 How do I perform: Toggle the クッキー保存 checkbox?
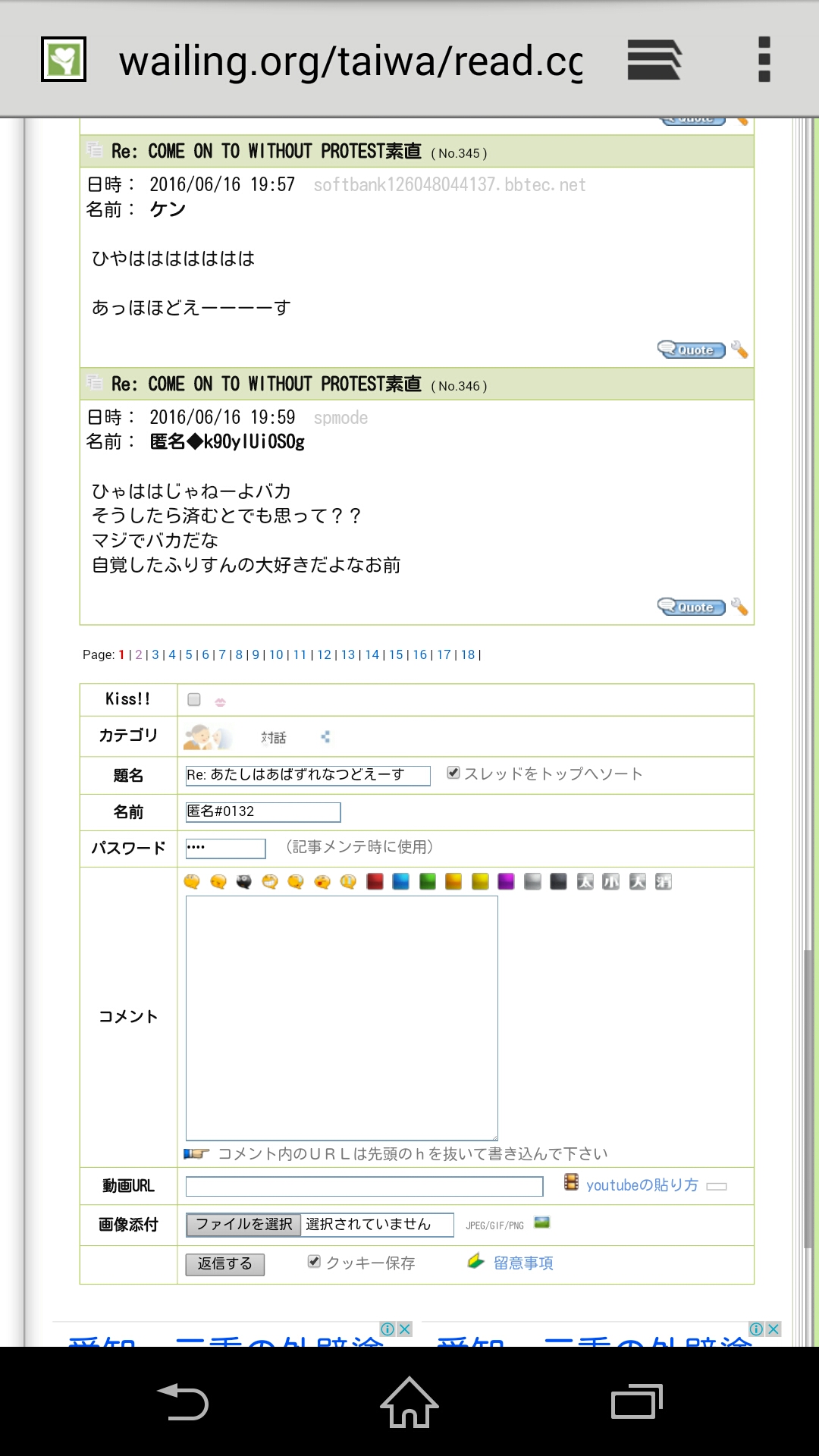314,1261
